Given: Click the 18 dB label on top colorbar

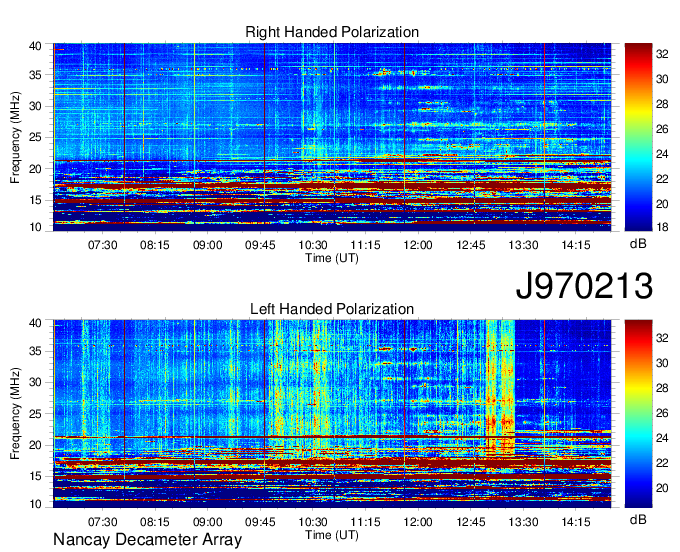Looking at the screenshot, I should (x=662, y=227).
